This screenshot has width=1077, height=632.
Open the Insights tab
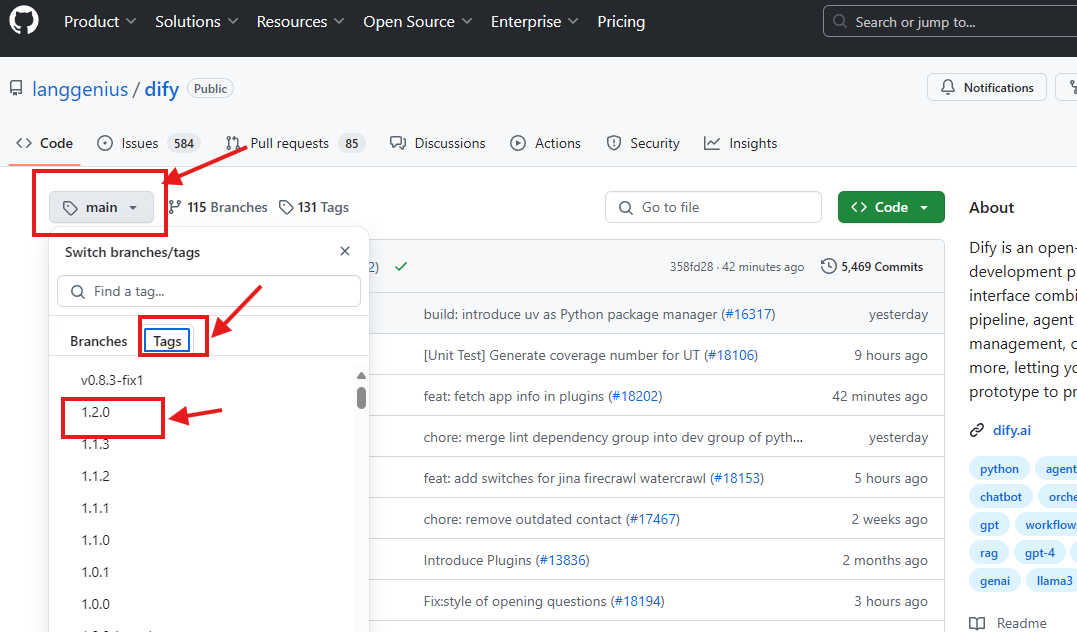(740, 143)
